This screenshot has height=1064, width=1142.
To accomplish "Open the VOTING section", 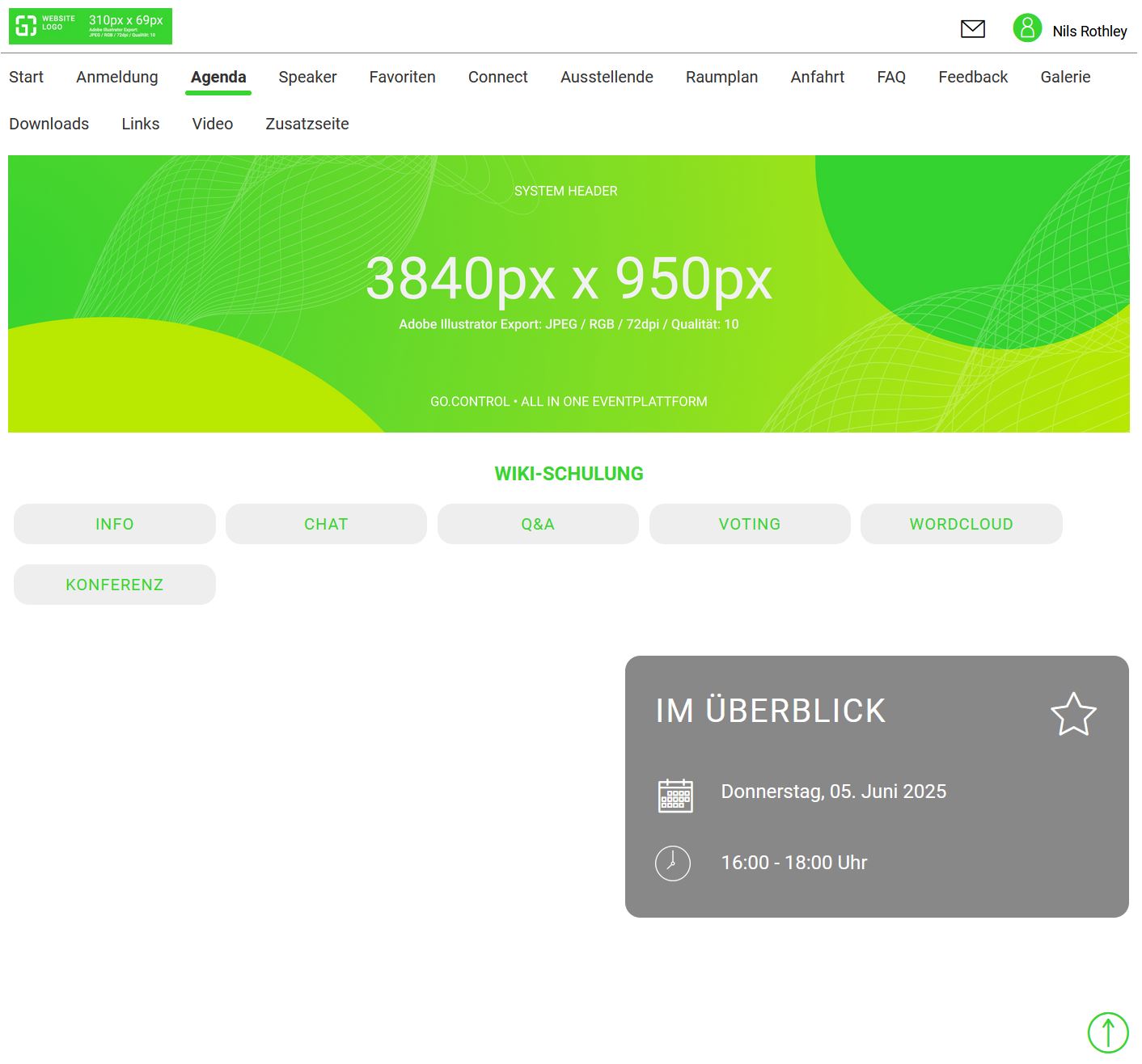I will [750, 524].
